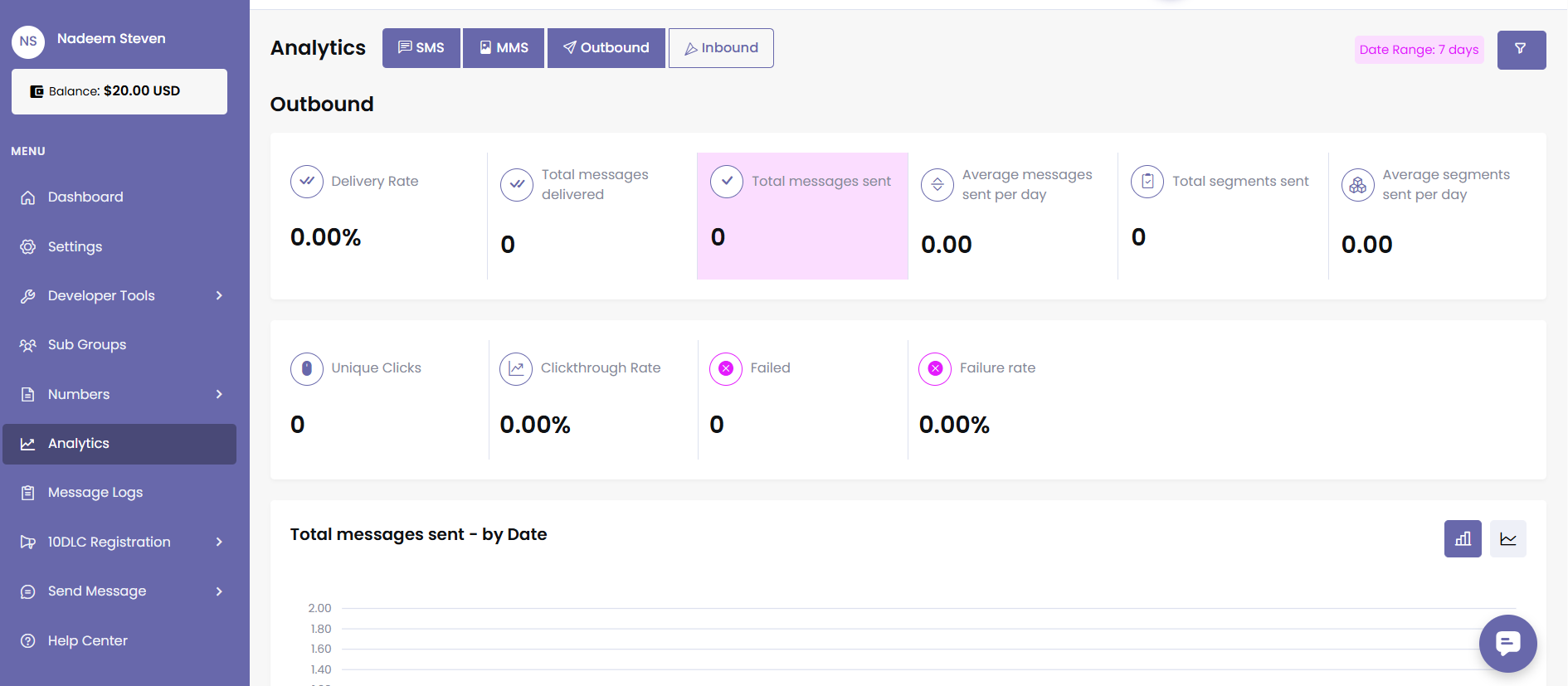Open Message Logs from sidebar

(95, 493)
